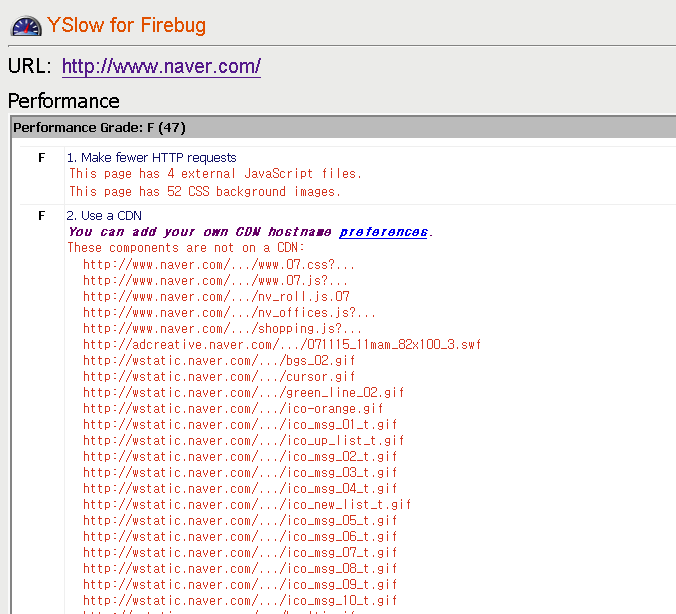Click the Performance section heading
Viewport: 676px width, 614px height.
[x=64, y=101]
